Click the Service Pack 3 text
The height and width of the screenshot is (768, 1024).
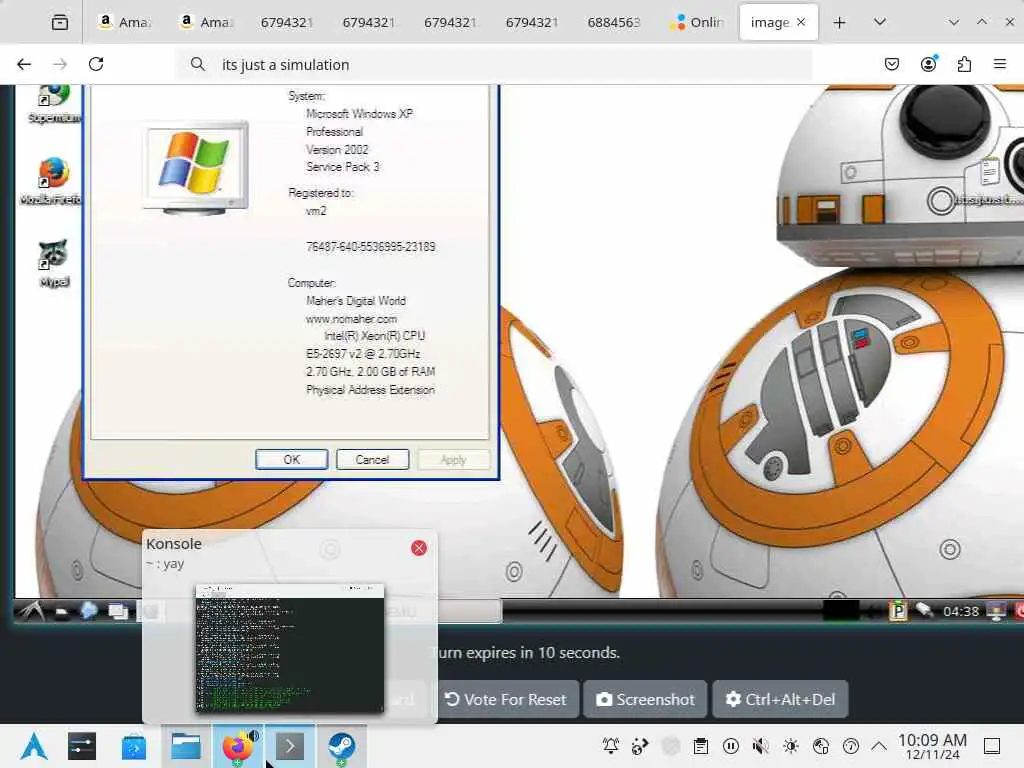click(343, 167)
